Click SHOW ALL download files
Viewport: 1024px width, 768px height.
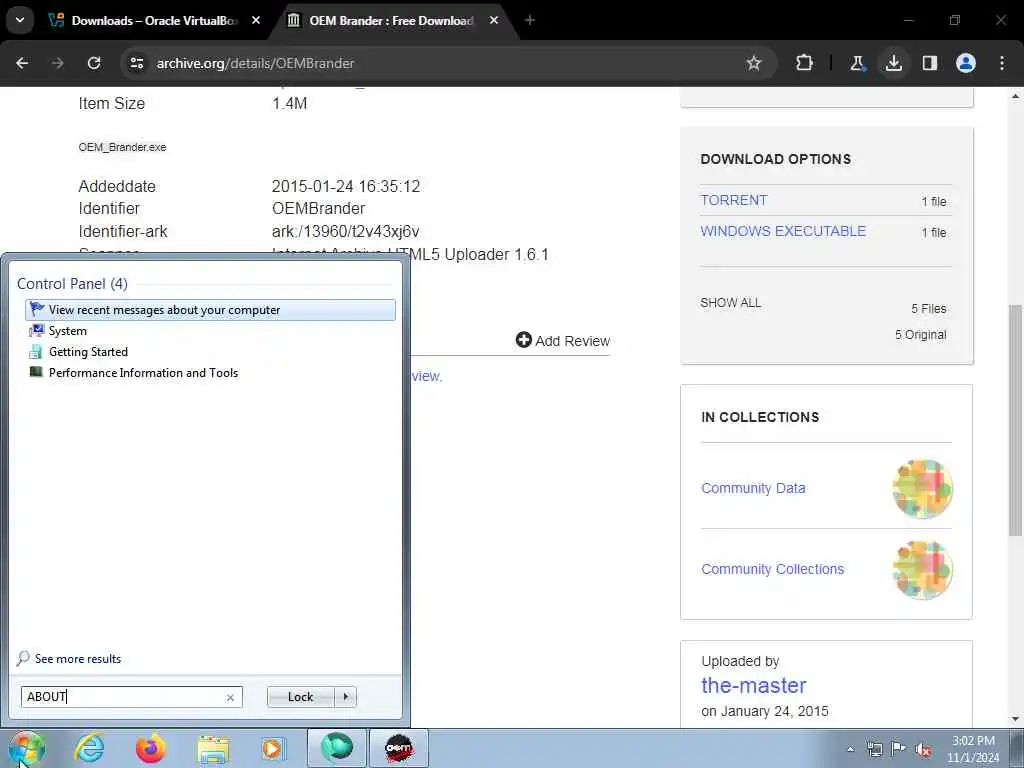tap(731, 302)
